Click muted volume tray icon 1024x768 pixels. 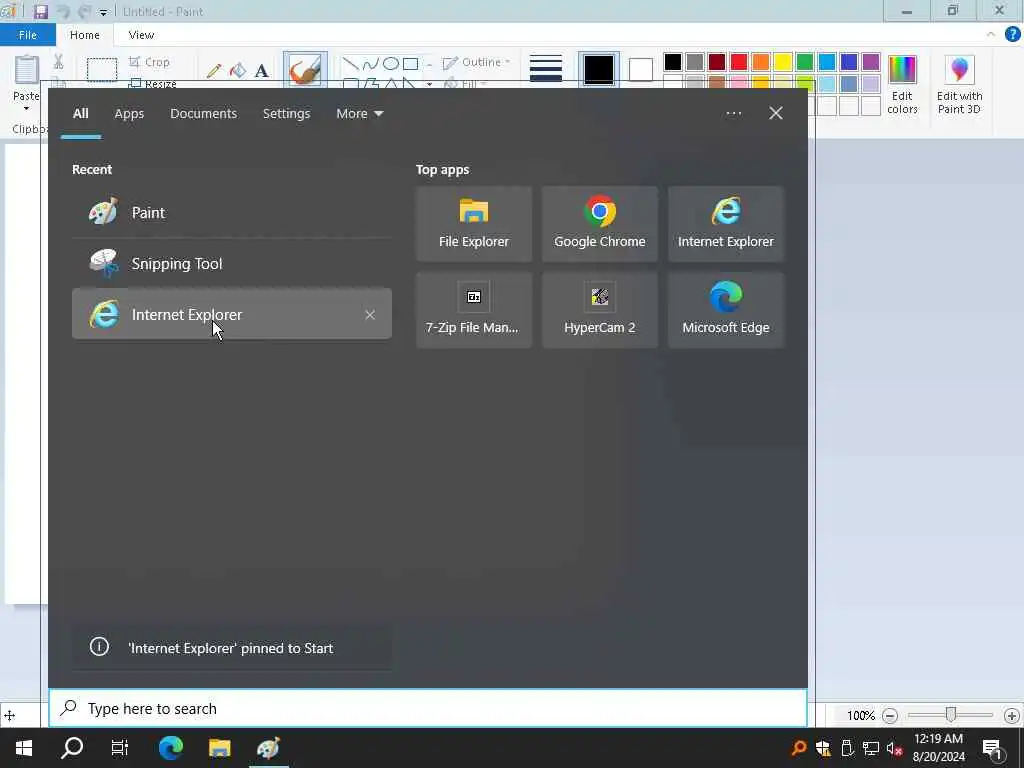coord(894,748)
